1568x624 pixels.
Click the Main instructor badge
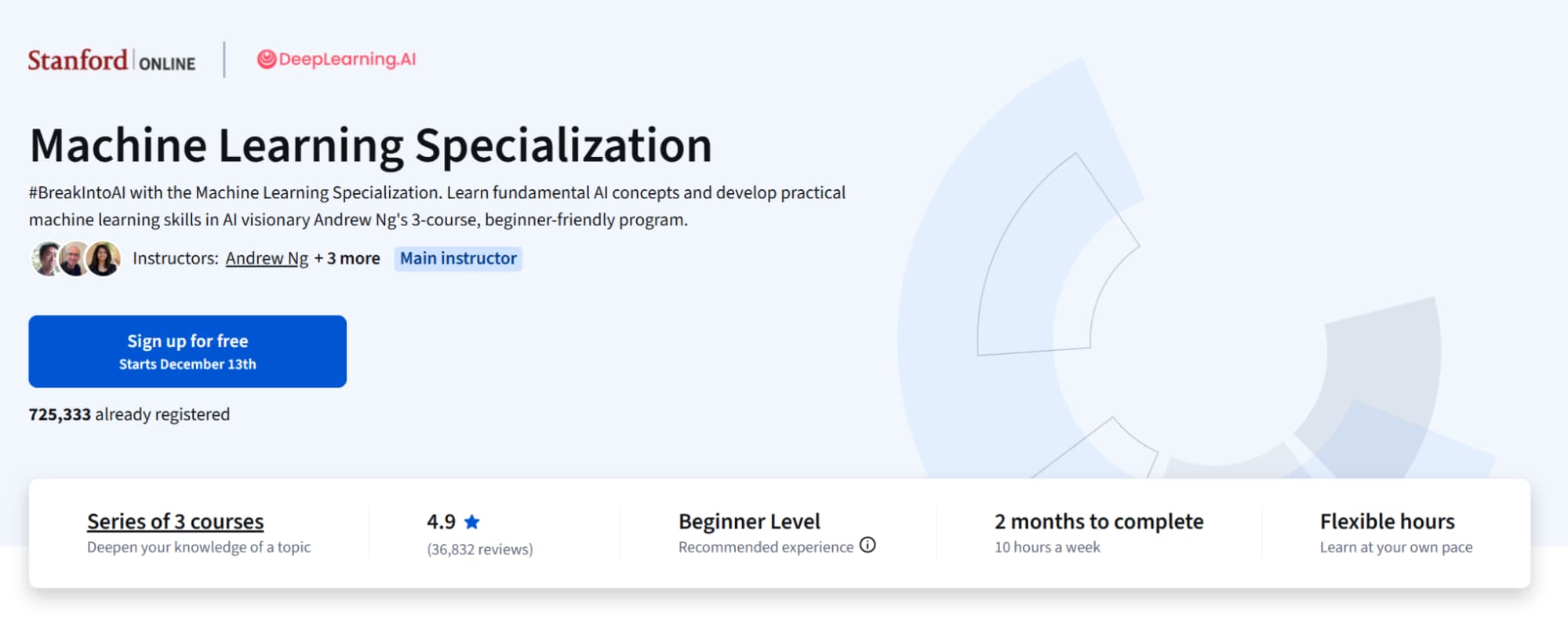(458, 257)
